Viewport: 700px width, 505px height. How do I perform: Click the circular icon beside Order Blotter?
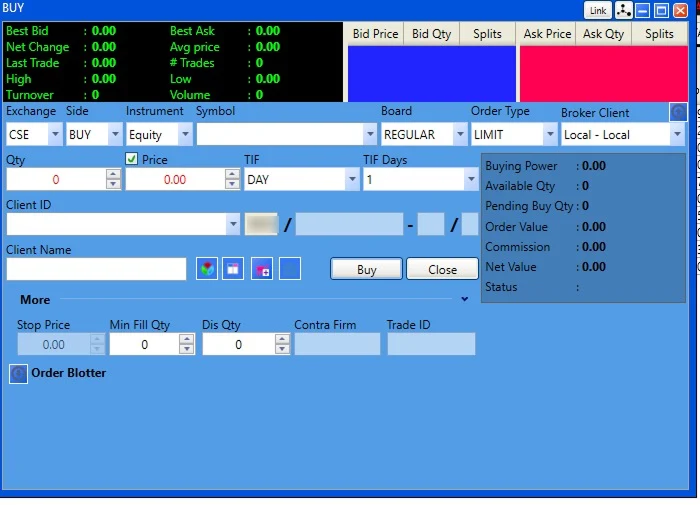[x=18, y=374]
